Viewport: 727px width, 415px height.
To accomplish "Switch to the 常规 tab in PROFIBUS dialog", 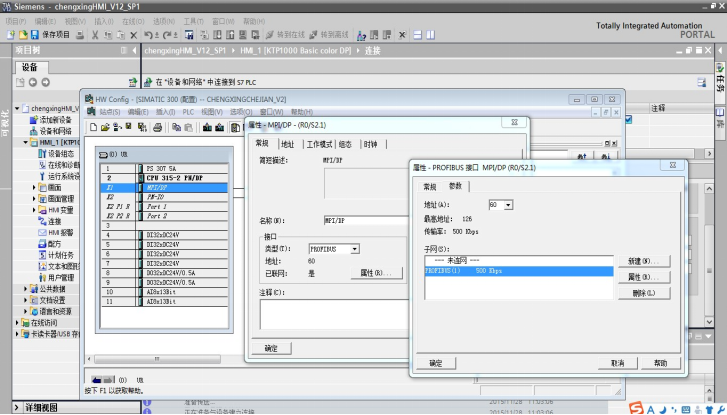I will click(429, 186).
